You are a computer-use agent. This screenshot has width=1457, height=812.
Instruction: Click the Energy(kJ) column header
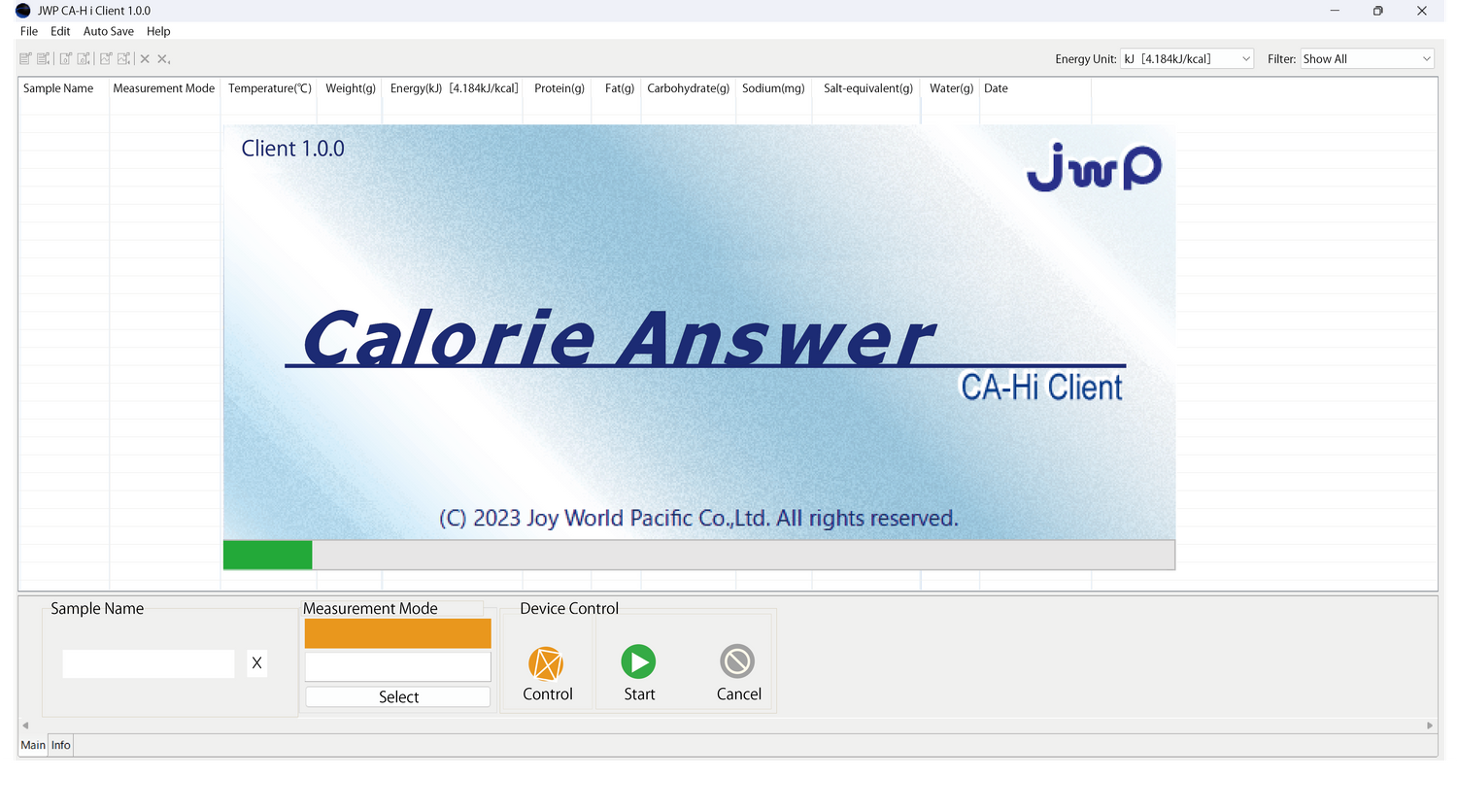pos(454,88)
